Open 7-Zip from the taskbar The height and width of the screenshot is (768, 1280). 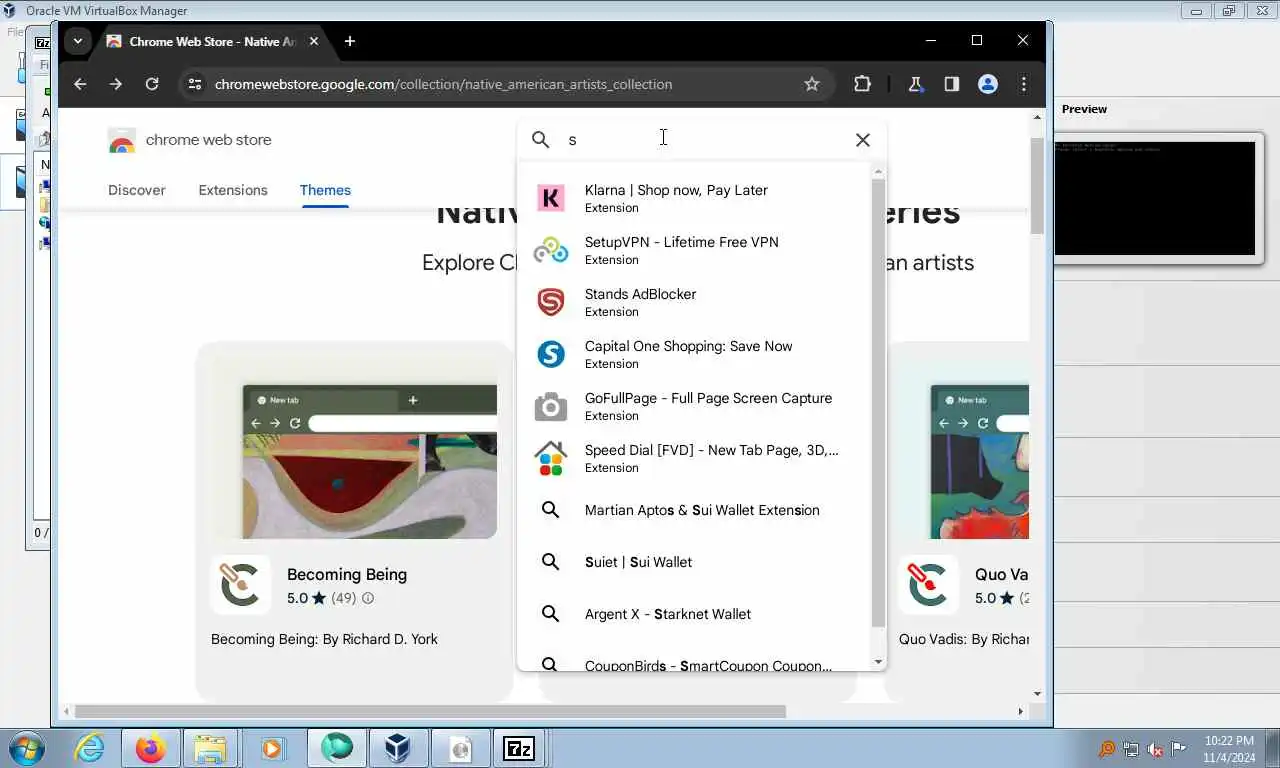(x=519, y=748)
